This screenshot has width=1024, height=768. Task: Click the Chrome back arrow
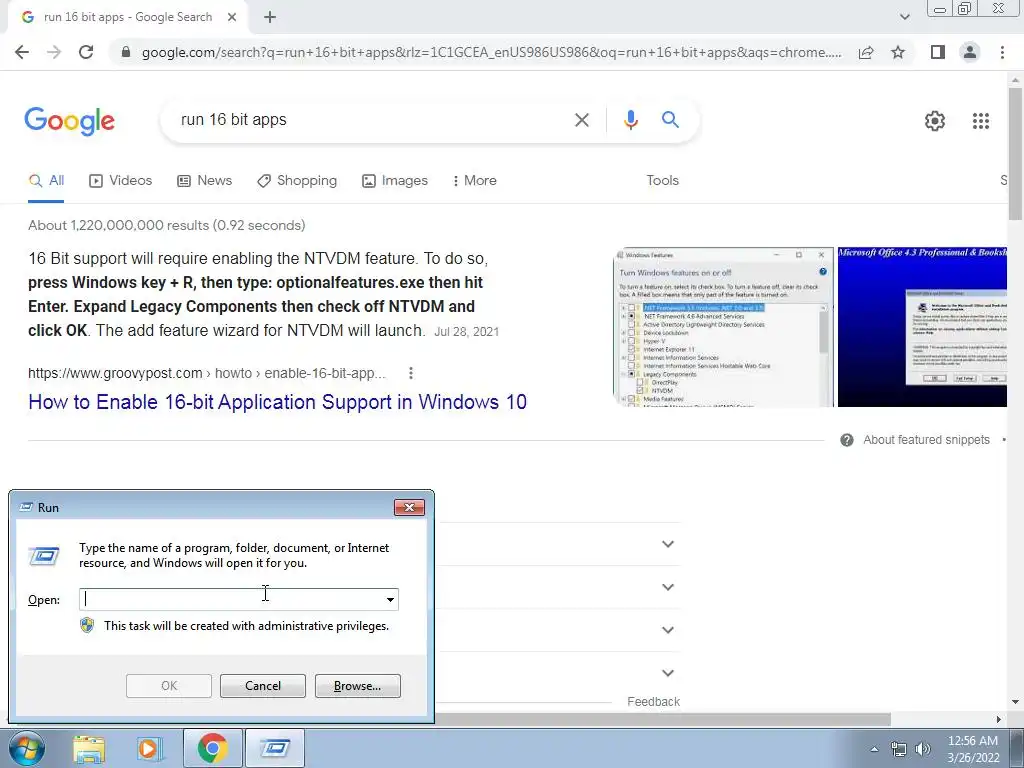(x=22, y=52)
